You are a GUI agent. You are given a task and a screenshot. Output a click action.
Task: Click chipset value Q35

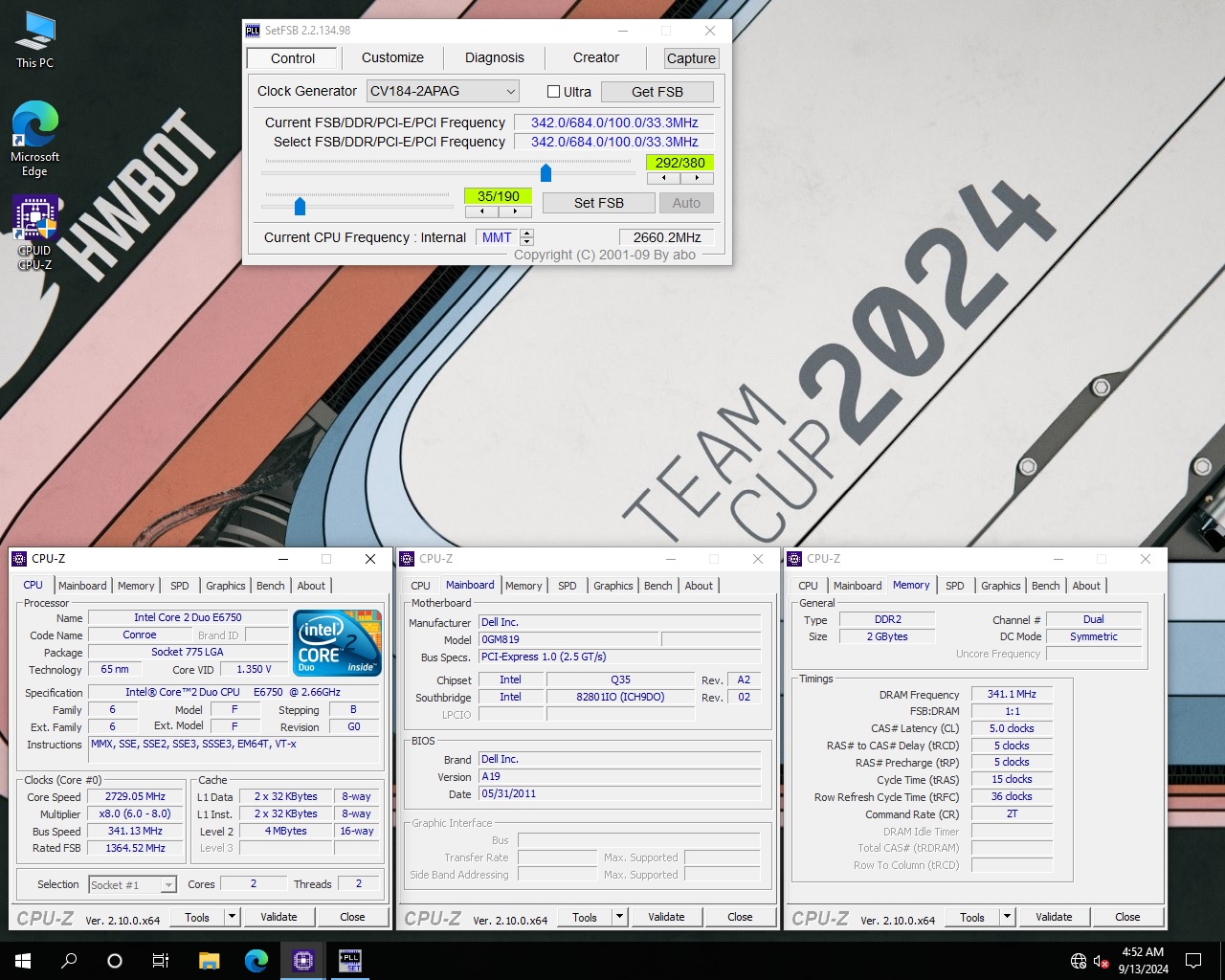pos(620,679)
